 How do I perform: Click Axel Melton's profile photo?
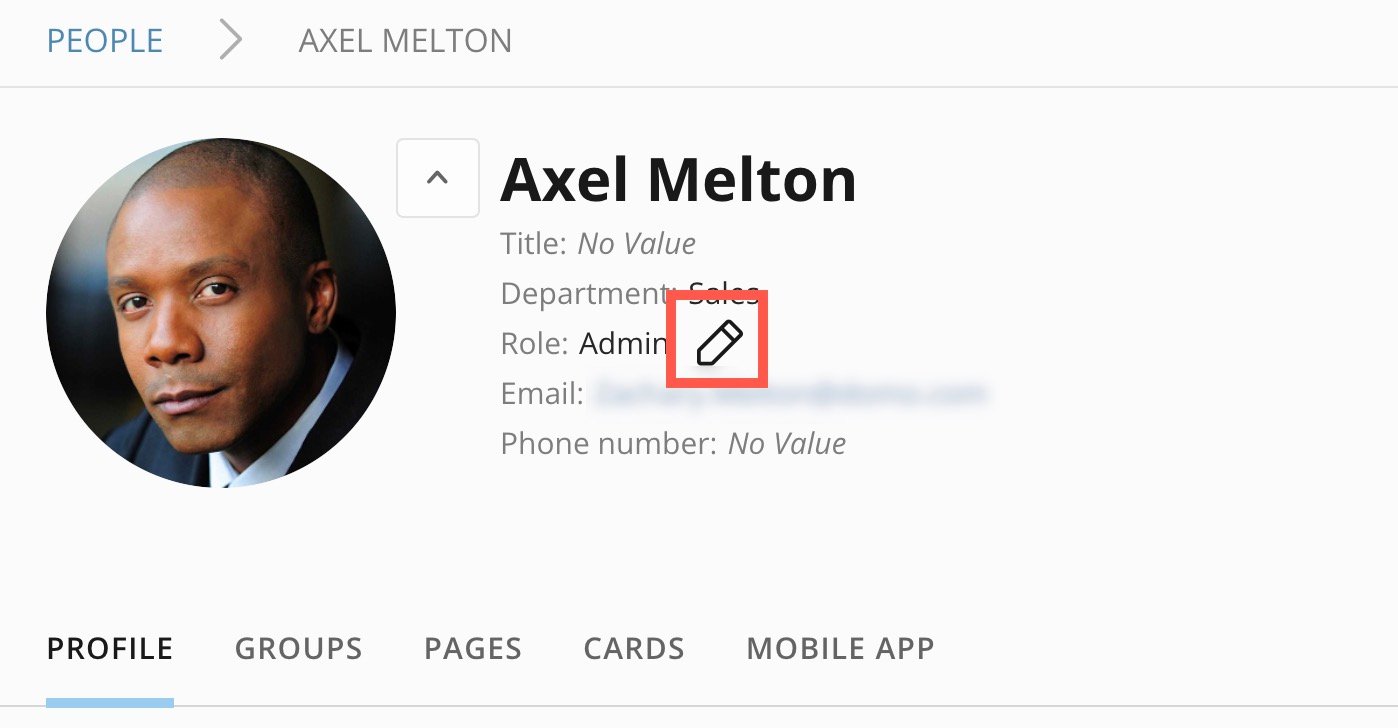pyautogui.click(x=221, y=313)
